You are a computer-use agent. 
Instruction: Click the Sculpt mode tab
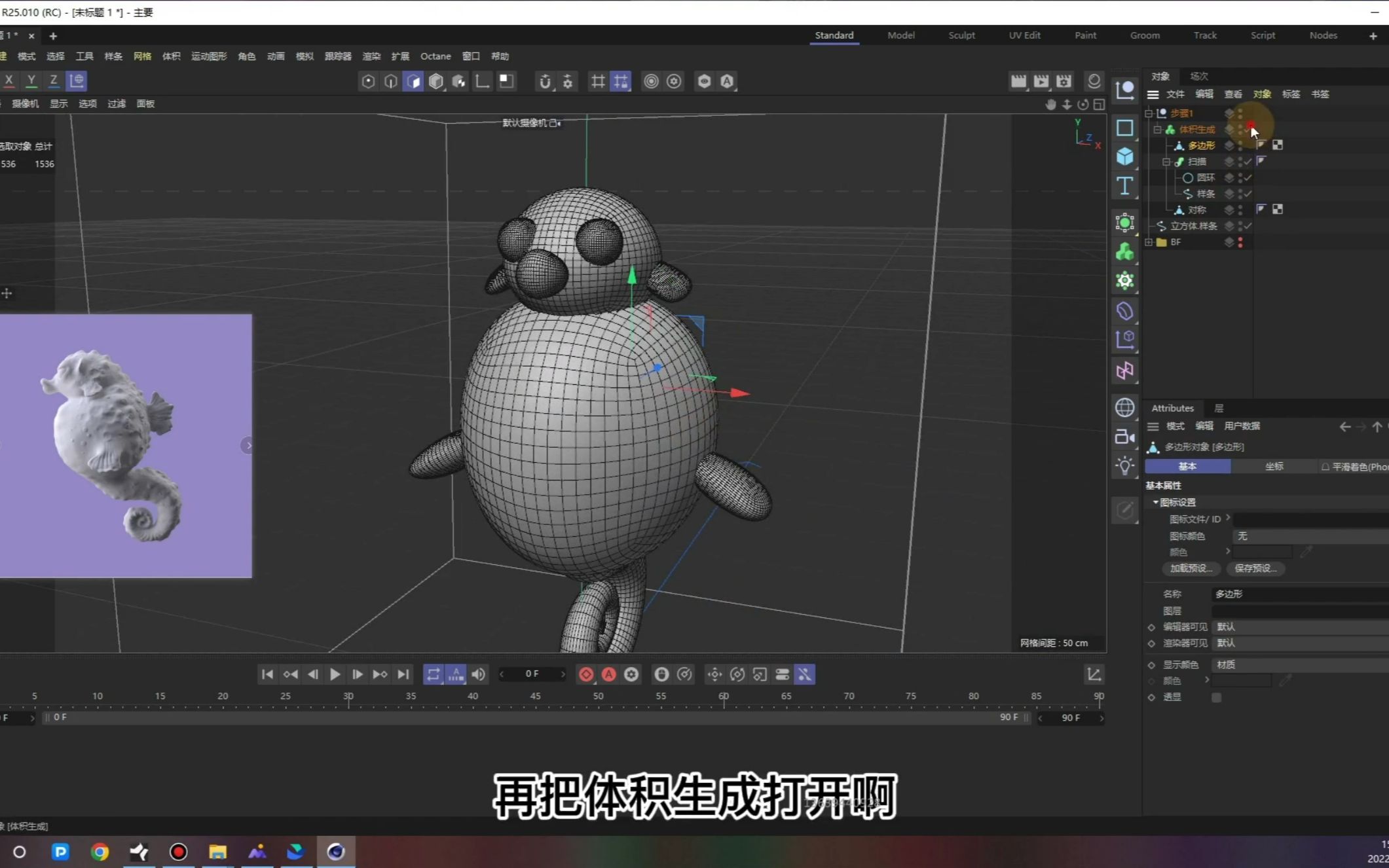[x=961, y=35]
